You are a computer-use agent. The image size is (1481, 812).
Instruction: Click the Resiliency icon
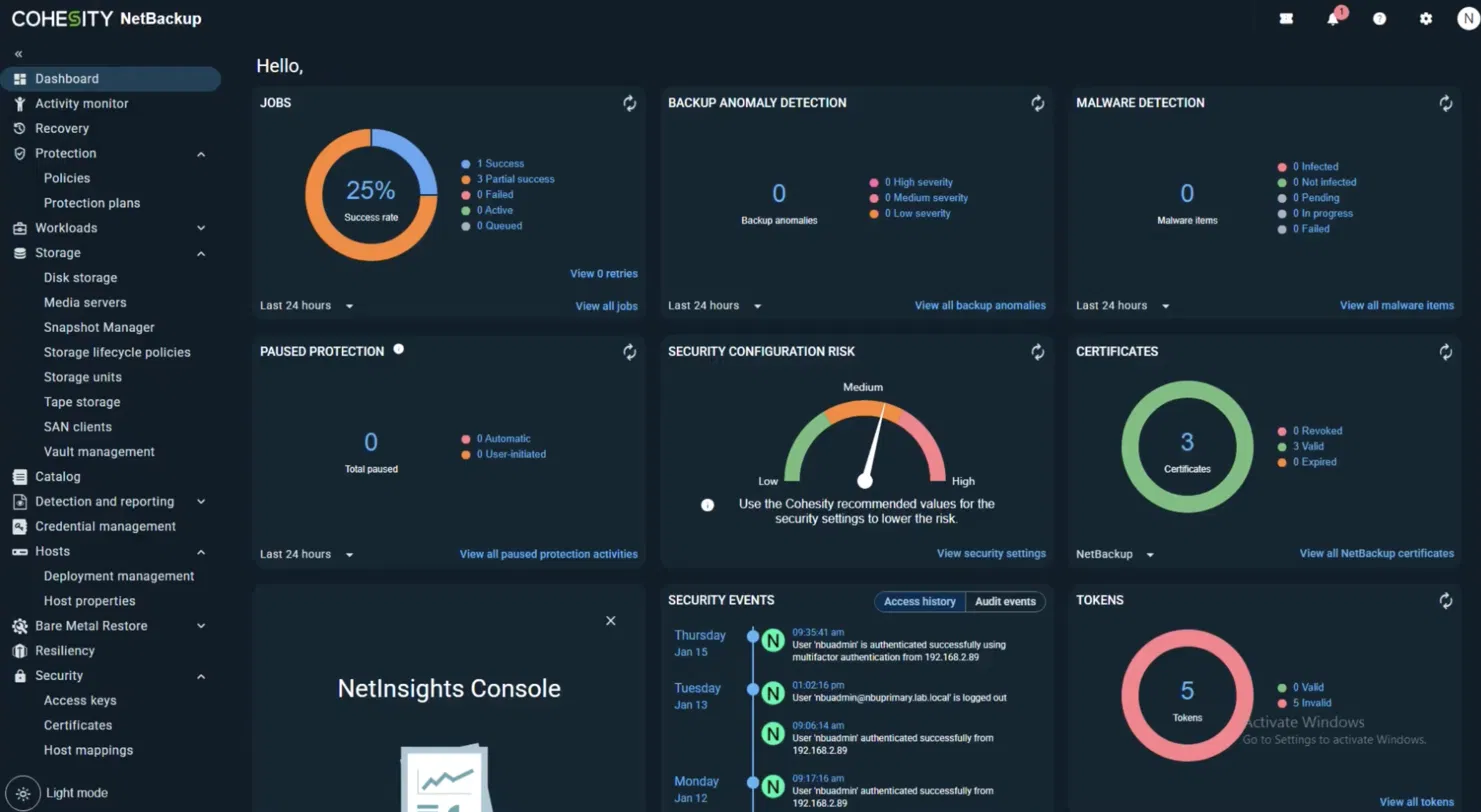click(x=20, y=651)
